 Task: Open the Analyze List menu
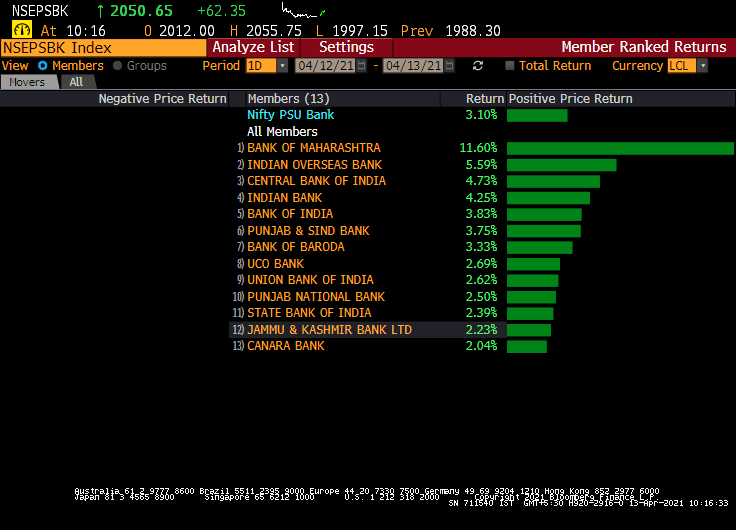click(253, 47)
